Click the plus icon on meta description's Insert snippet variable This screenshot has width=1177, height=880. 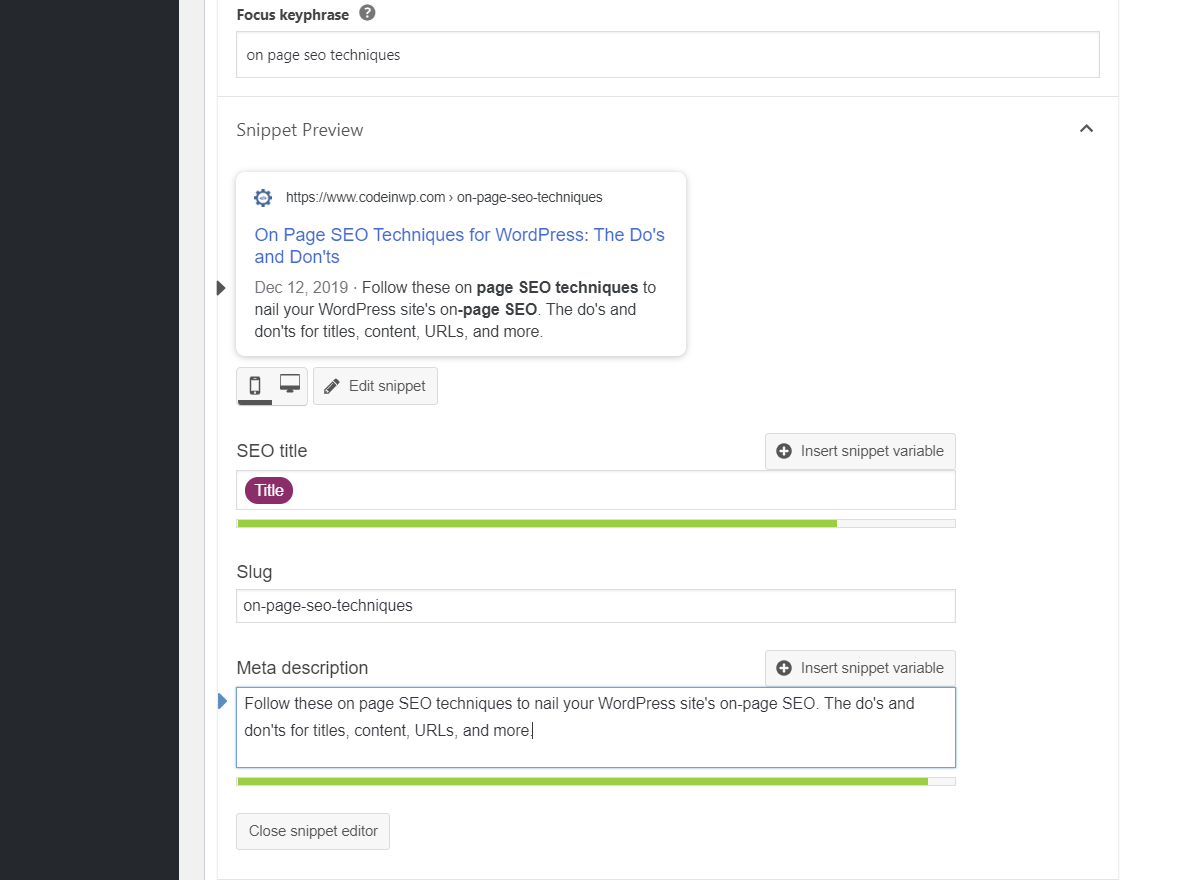click(x=784, y=667)
